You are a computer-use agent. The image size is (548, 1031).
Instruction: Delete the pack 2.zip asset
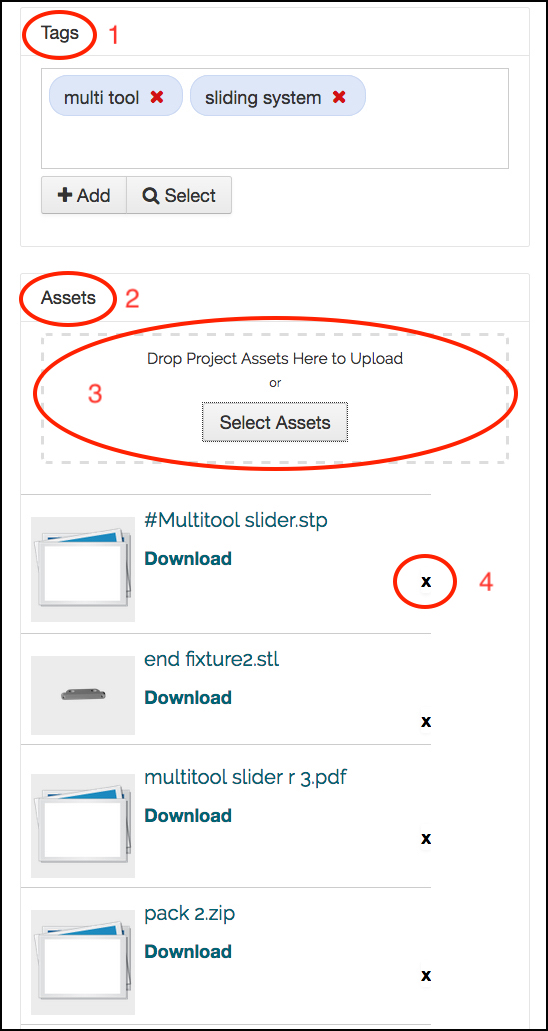pyautogui.click(x=426, y=974)
